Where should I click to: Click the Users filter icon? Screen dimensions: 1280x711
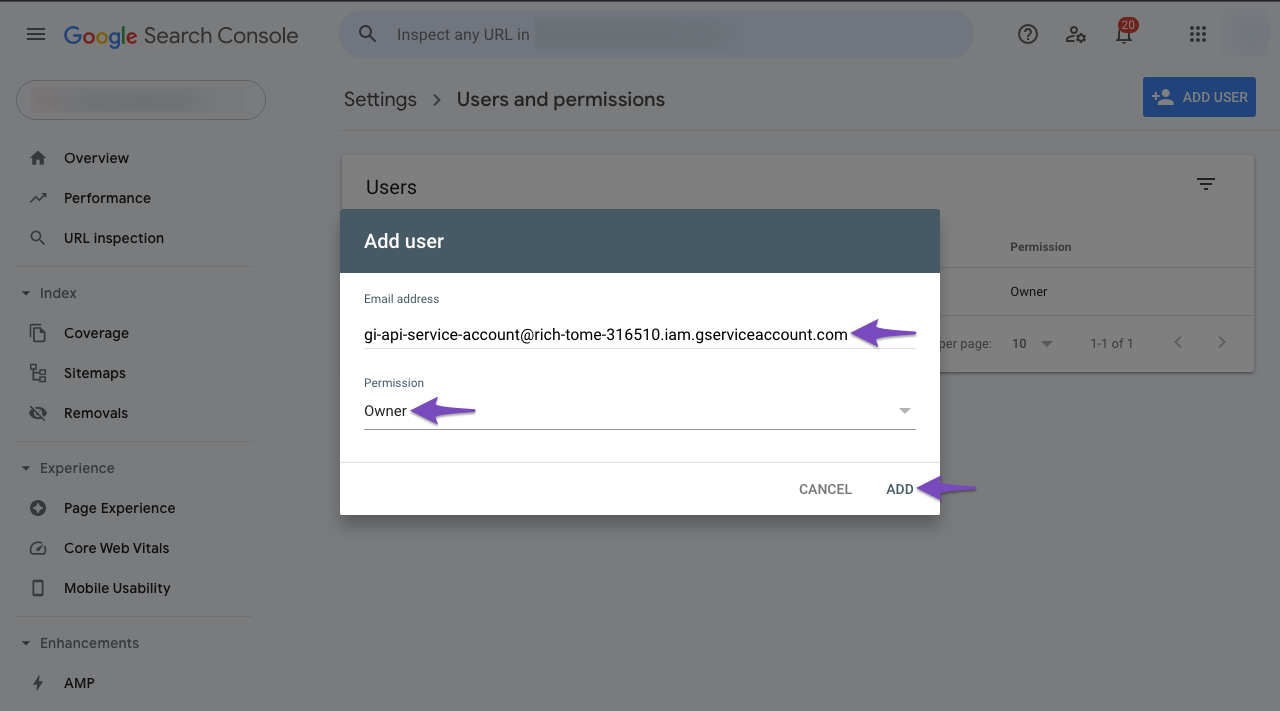click(x=1206, y=184)
